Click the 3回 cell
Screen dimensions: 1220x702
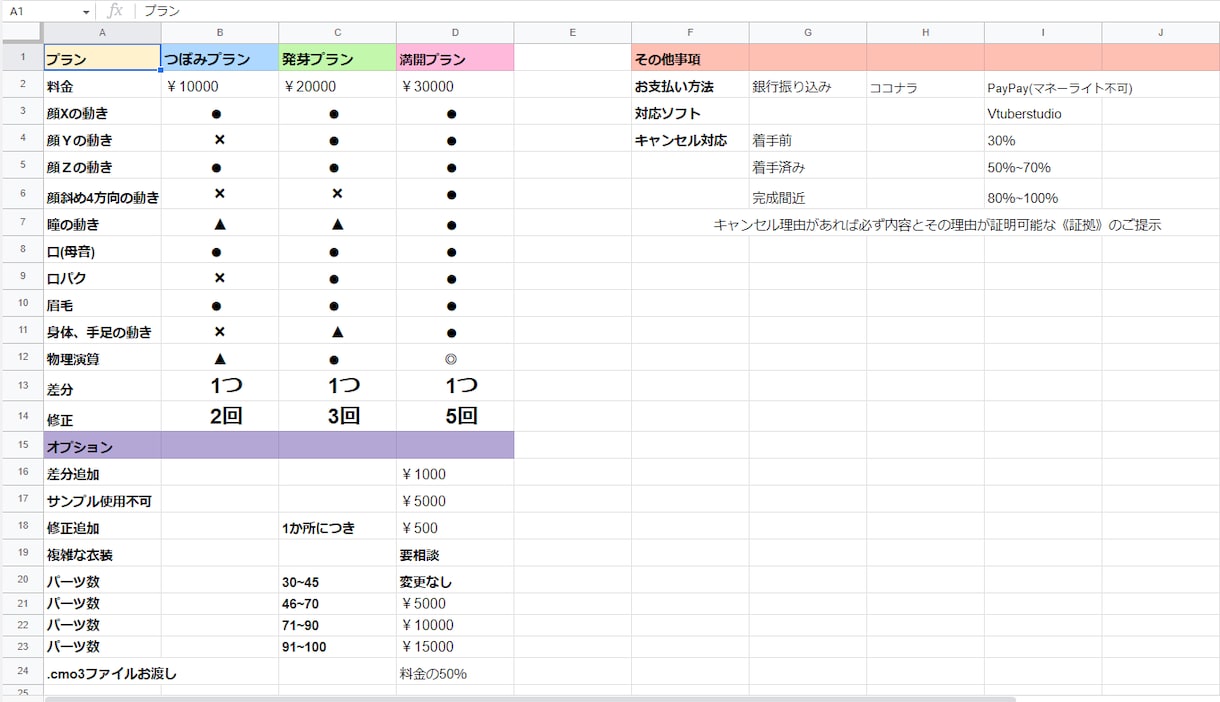click(x=338, y=416)
